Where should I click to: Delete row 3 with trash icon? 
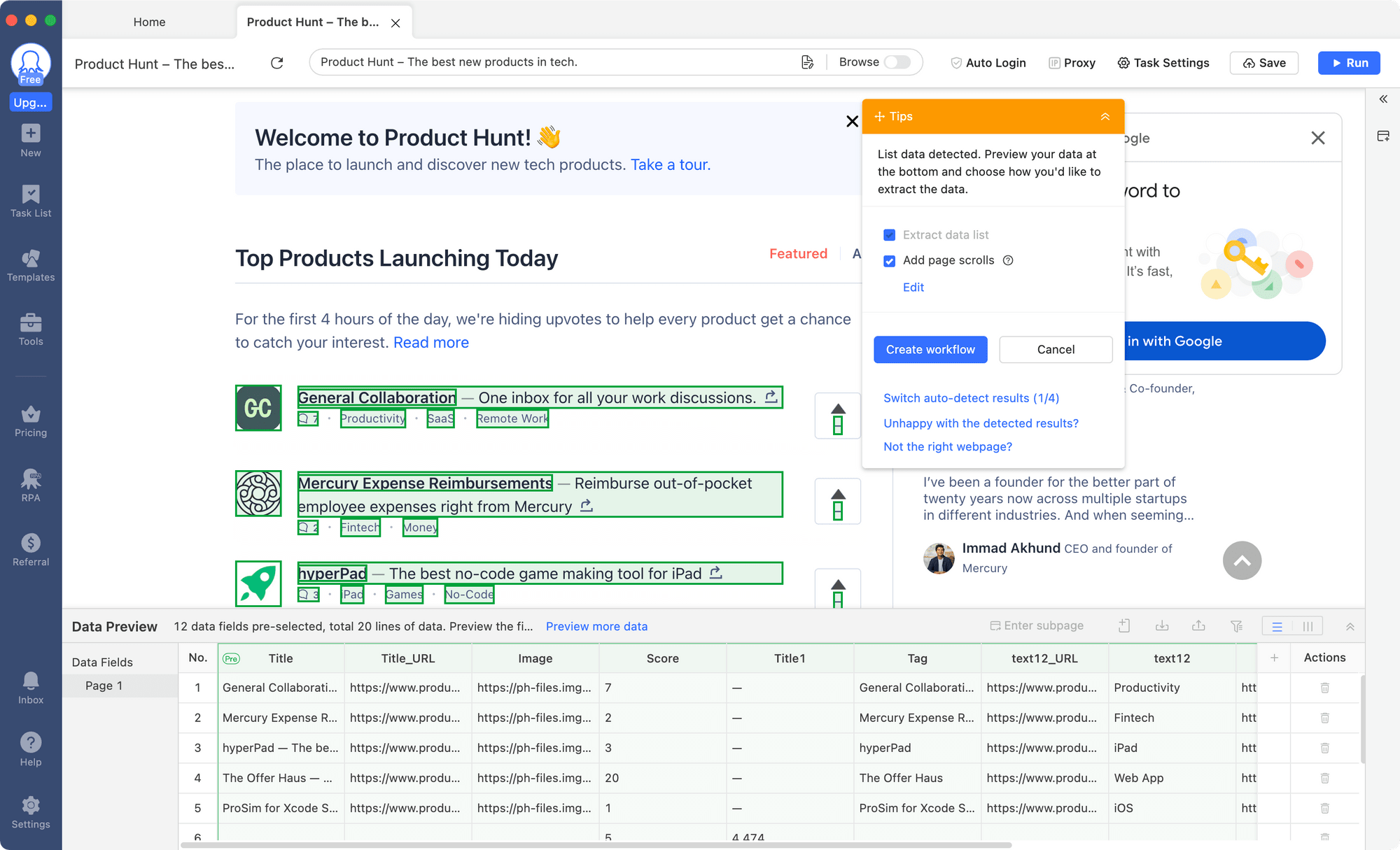click(x=1324, y=748)
